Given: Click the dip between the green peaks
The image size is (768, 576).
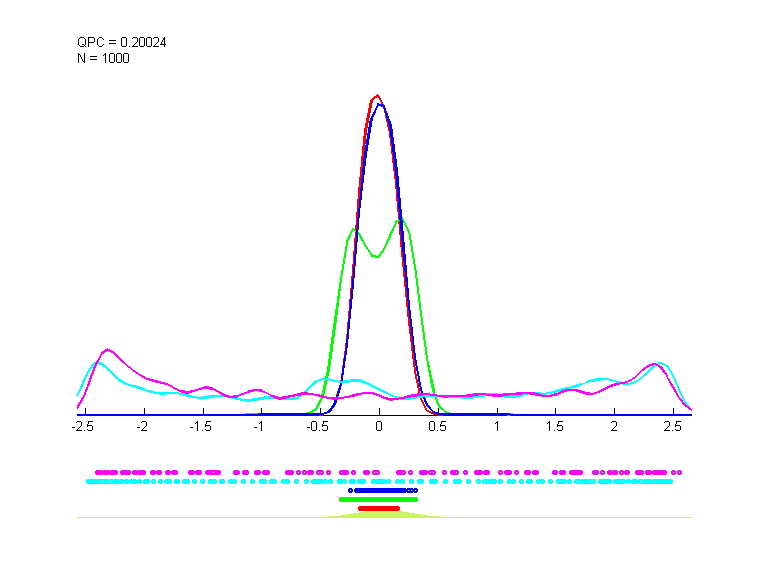Looking at the screenshot, I should click(376, 256).
